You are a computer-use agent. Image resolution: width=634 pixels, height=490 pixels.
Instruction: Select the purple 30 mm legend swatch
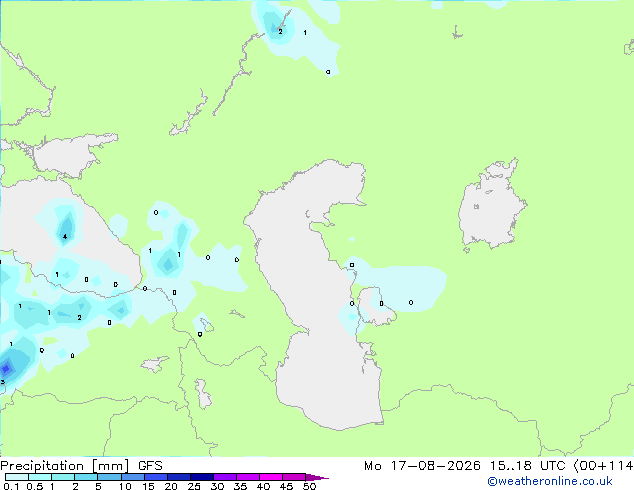click(225, 477)
